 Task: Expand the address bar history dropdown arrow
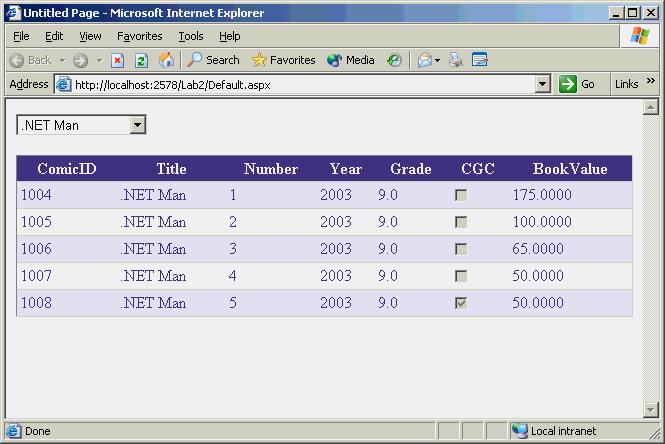(542, 84)
